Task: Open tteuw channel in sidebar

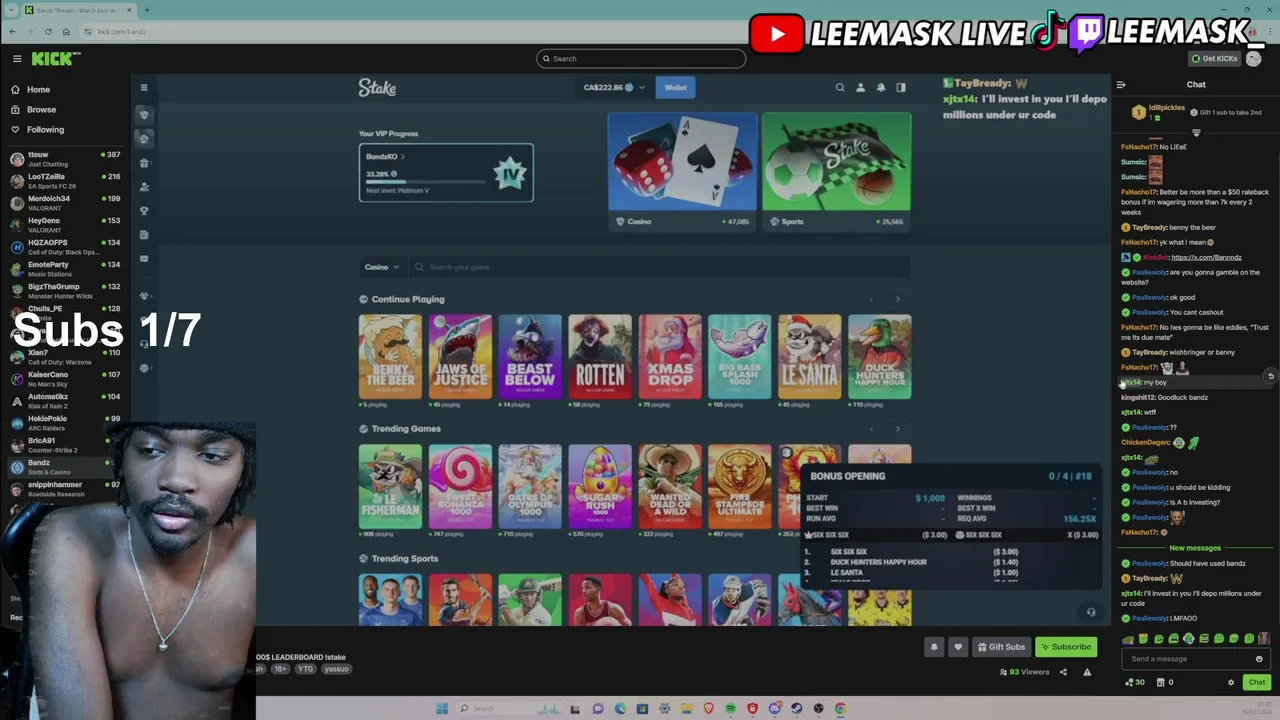Action: coord(65,159)
